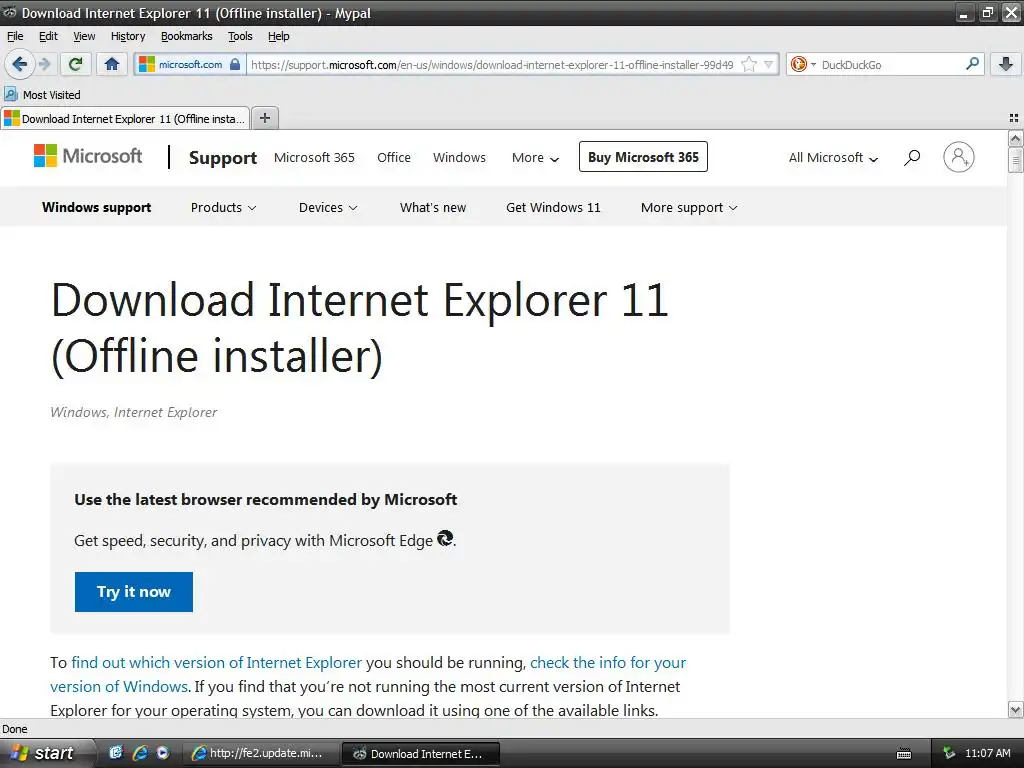Go to Microsoft 365 link

[314, 157]
